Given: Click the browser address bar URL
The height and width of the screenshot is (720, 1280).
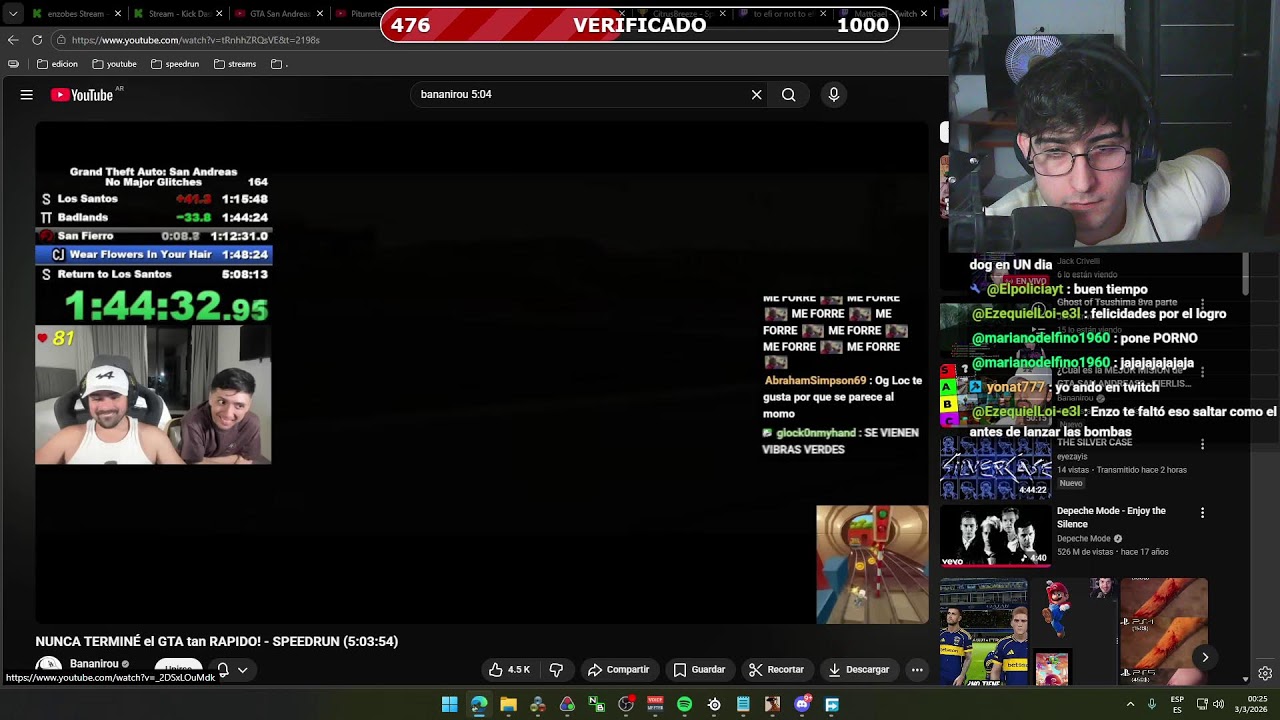Looking at the screenshot, I should click(x=195, y=40).
